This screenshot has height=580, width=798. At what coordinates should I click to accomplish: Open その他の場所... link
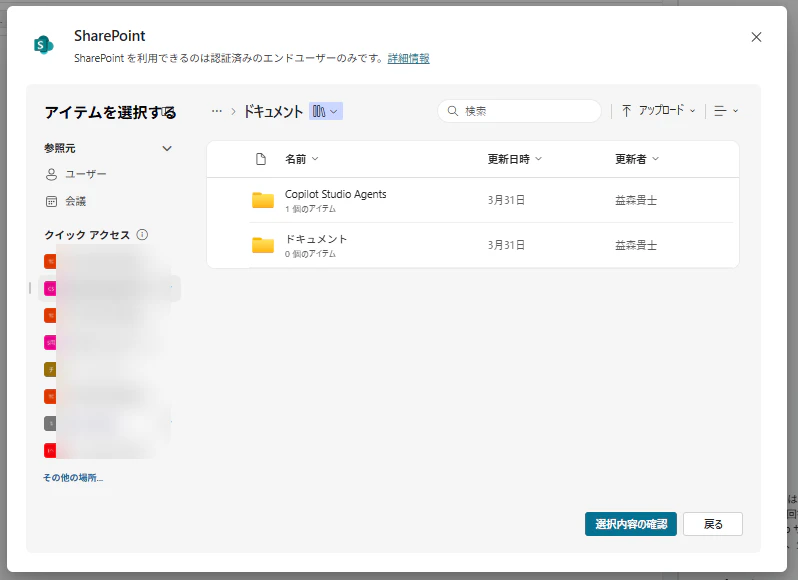tap(73, 478)
